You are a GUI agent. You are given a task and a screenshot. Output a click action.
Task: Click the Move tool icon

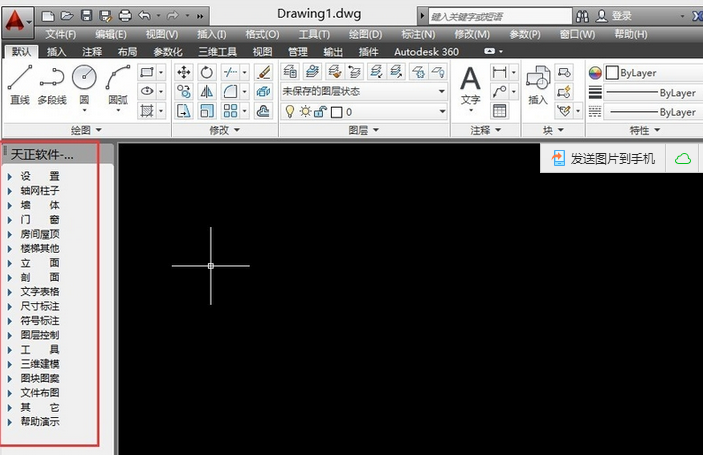184,72
